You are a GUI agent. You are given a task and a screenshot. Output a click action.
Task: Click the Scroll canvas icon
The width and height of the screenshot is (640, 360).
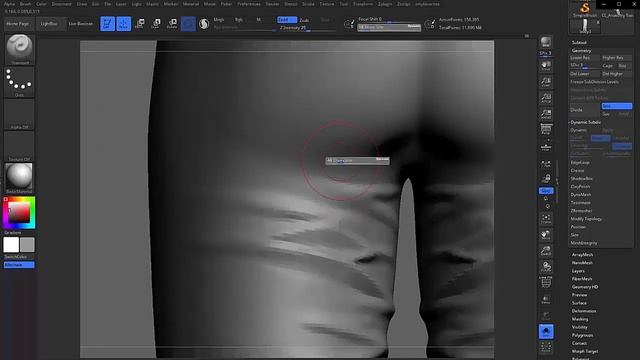(x=546, y=66)
